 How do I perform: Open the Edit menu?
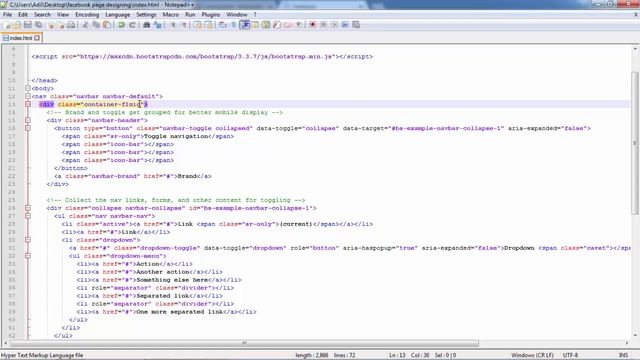point(23,15)
